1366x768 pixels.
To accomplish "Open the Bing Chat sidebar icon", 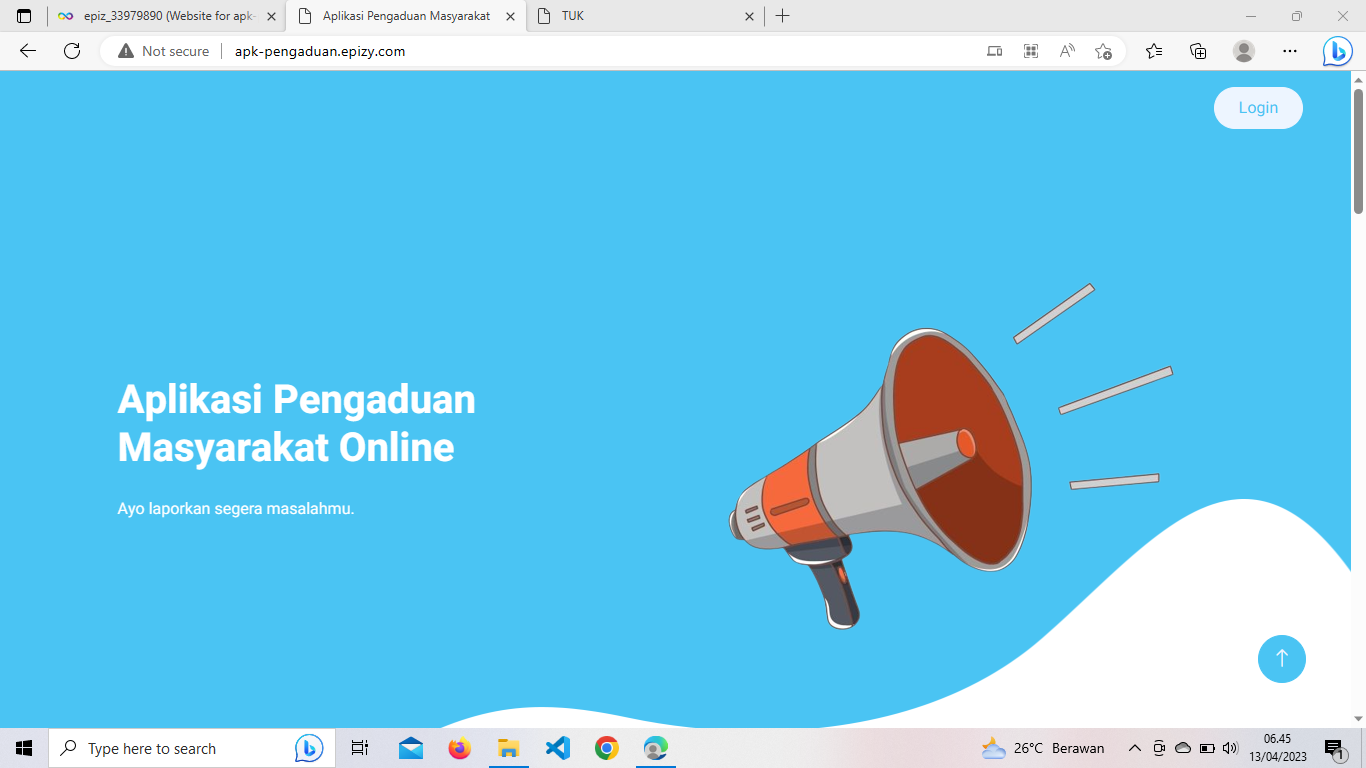I will tap(1337, 52).
